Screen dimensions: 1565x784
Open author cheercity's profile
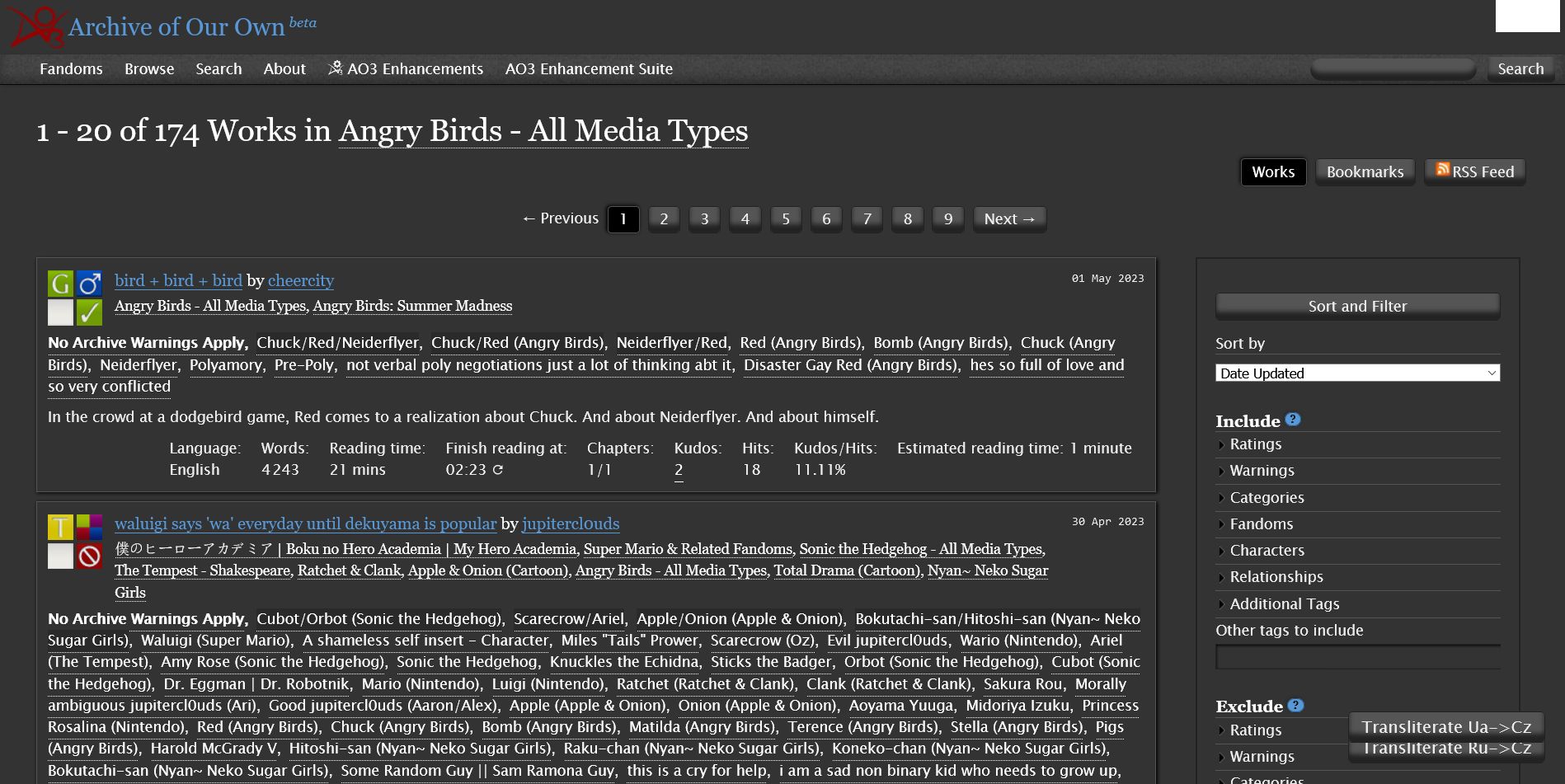coord(301,280)
